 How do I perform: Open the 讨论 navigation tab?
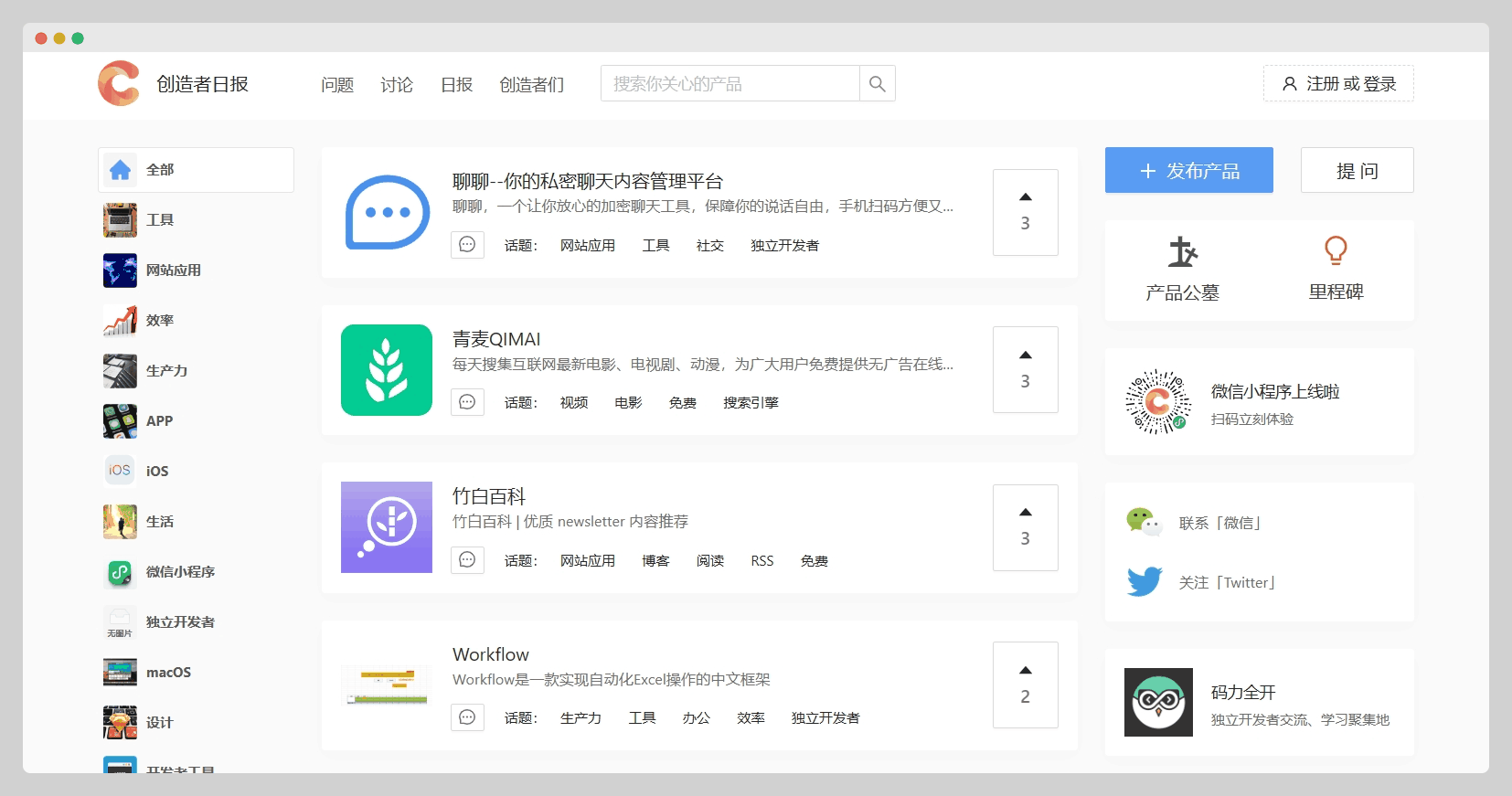(x=397, y=85)
